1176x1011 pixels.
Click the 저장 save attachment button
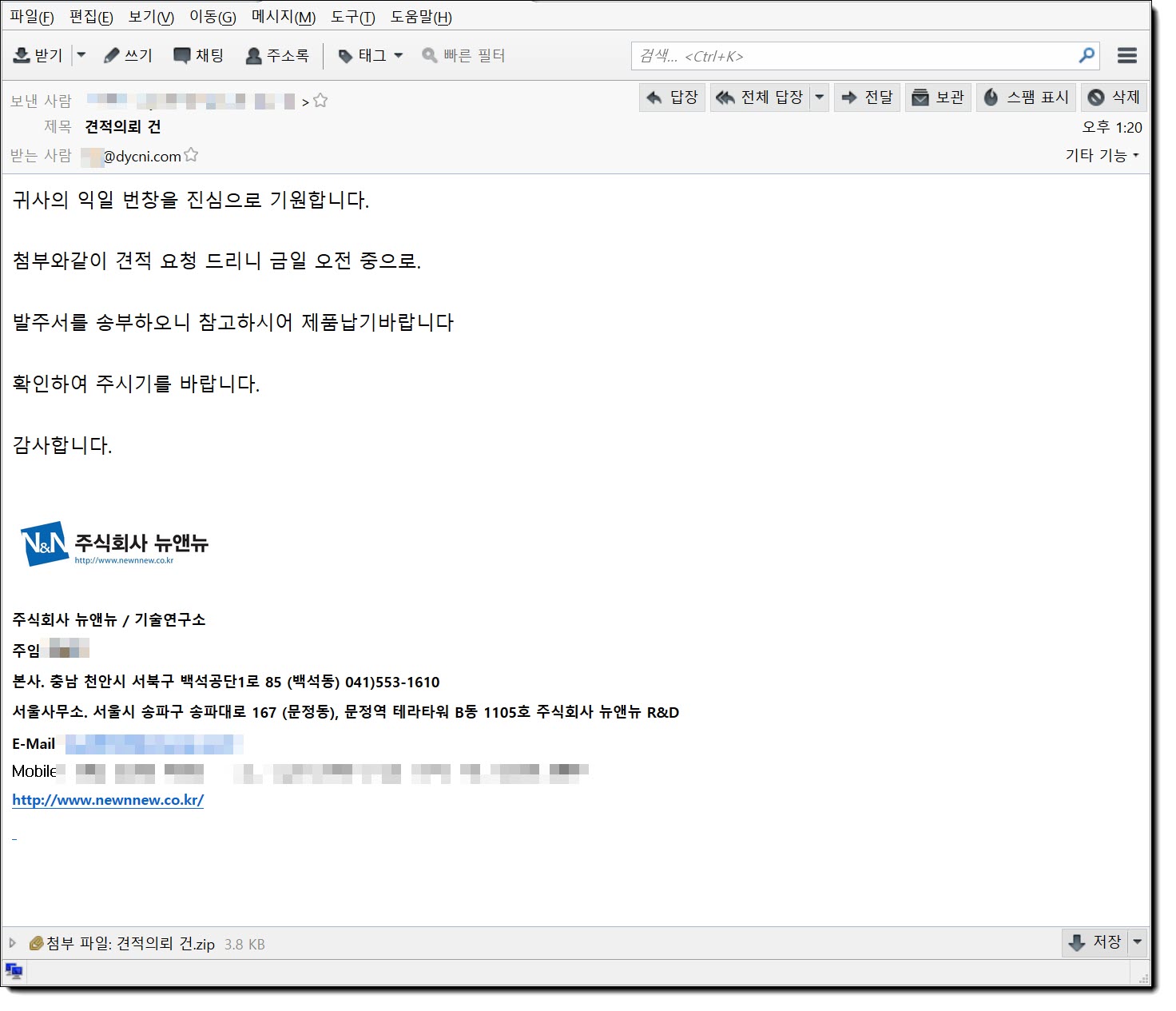coord(1095,942)
